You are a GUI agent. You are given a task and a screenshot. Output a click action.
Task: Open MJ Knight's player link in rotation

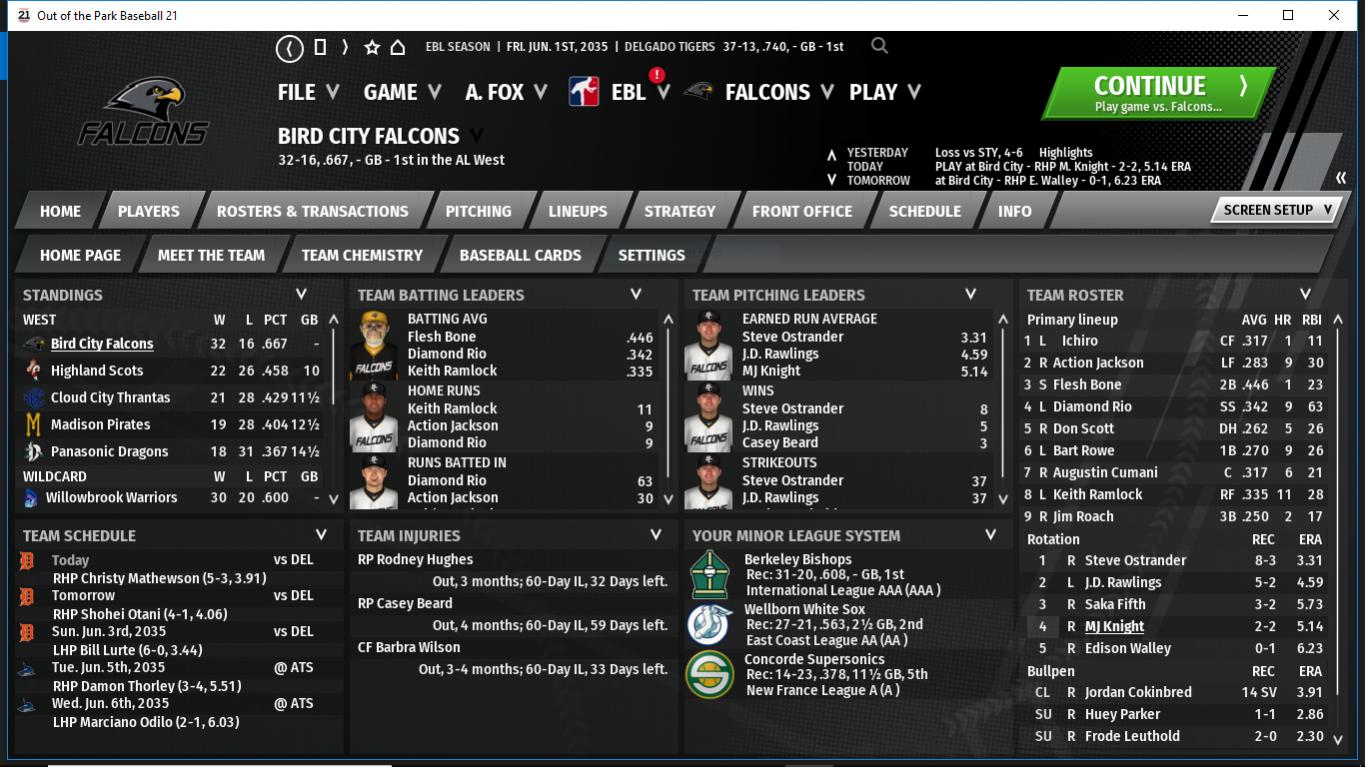(x=1114, y=626)
